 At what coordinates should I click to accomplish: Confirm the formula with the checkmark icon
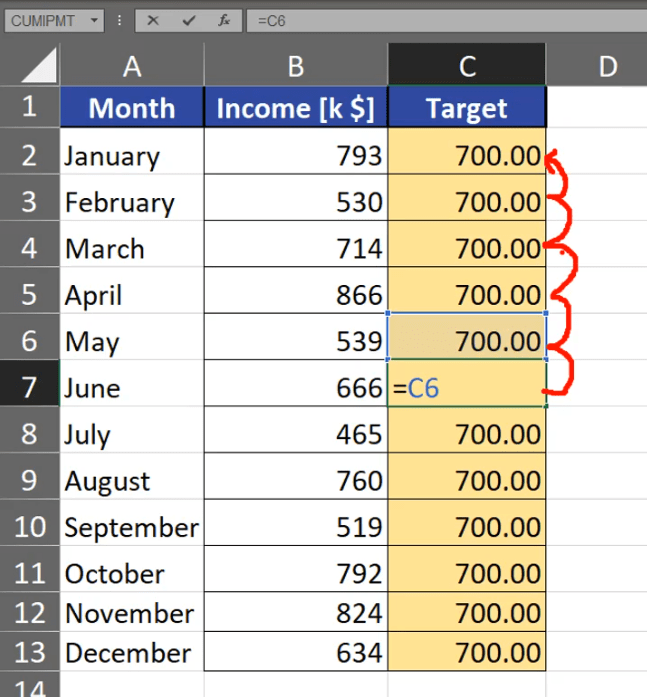(189, 20)
